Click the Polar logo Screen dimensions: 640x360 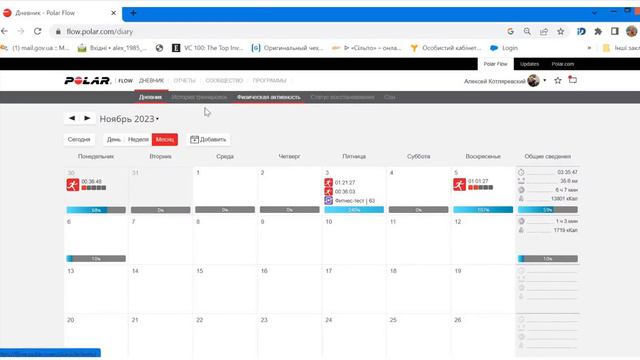[87, 80]
